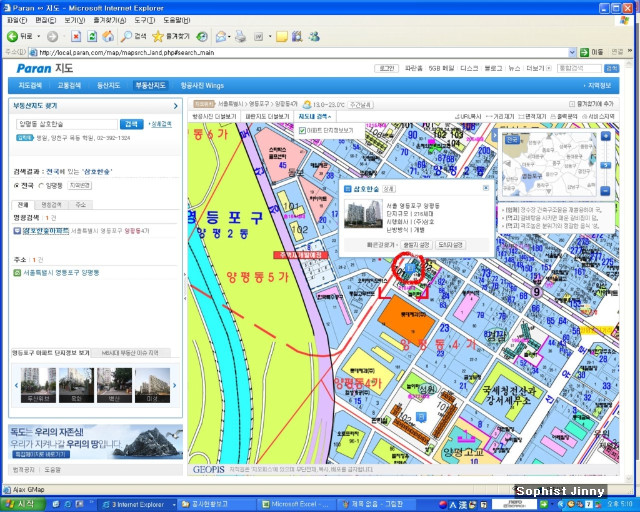640x512 pixels.
Task: Expand the 지도내 검색 dropdown
Action: (315, 117)
